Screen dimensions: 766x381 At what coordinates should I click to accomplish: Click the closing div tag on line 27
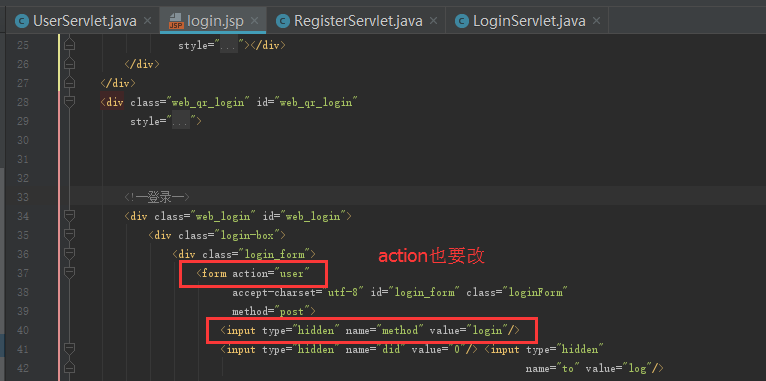[118, 83]
